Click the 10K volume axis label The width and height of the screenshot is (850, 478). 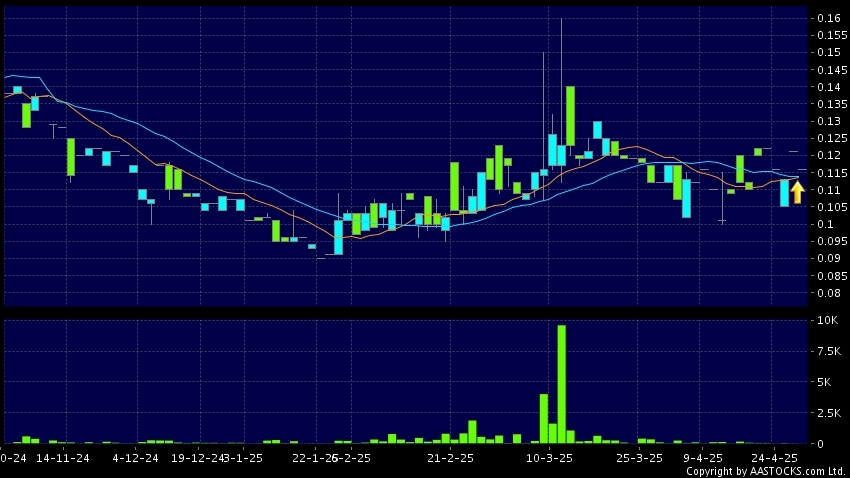point(828,320)
